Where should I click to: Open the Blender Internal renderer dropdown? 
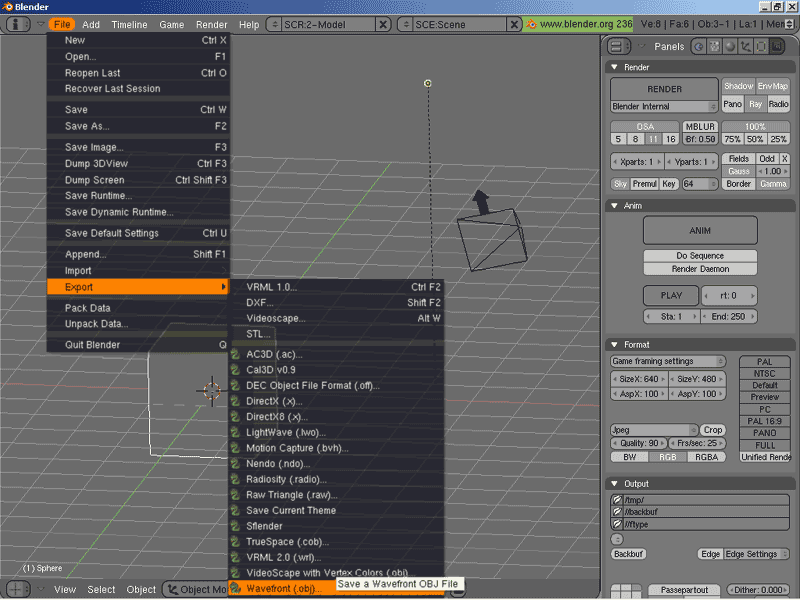point(664,107)
